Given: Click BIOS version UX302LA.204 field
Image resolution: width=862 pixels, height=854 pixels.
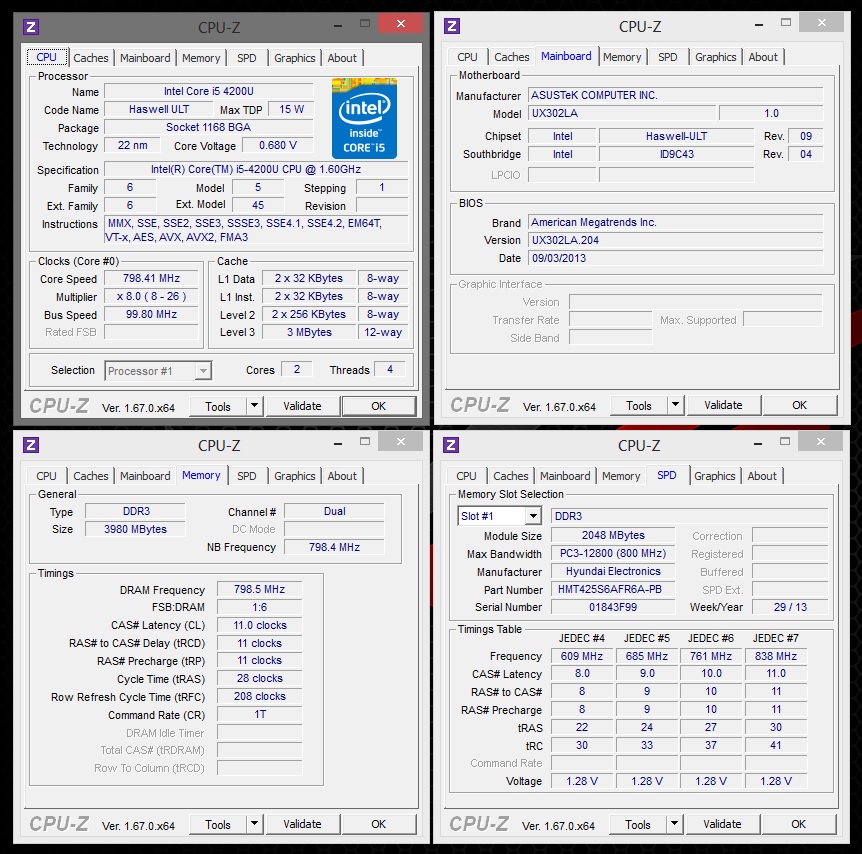Looking at the screenshot, I should coord(676,240).
